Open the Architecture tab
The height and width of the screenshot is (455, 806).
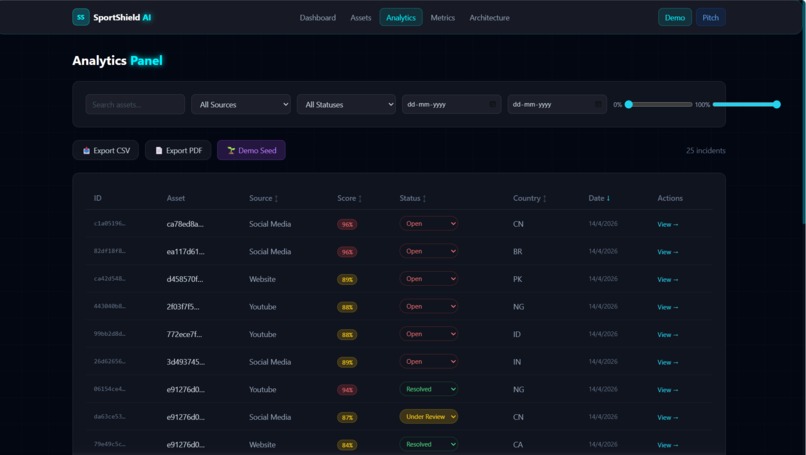489,17
